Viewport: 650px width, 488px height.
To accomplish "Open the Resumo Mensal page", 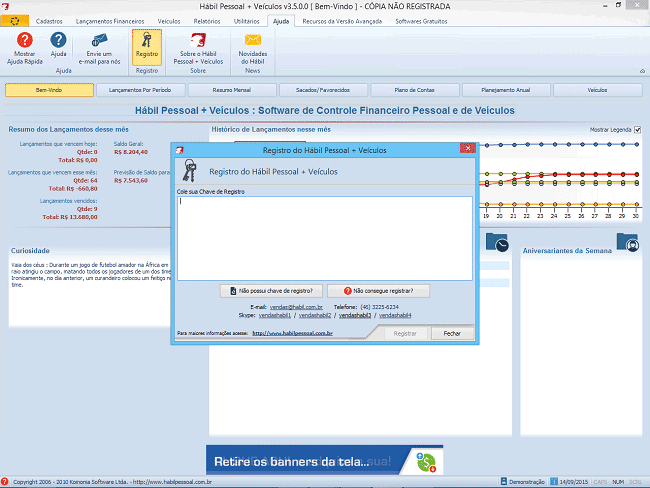I will tap(232, 90).
